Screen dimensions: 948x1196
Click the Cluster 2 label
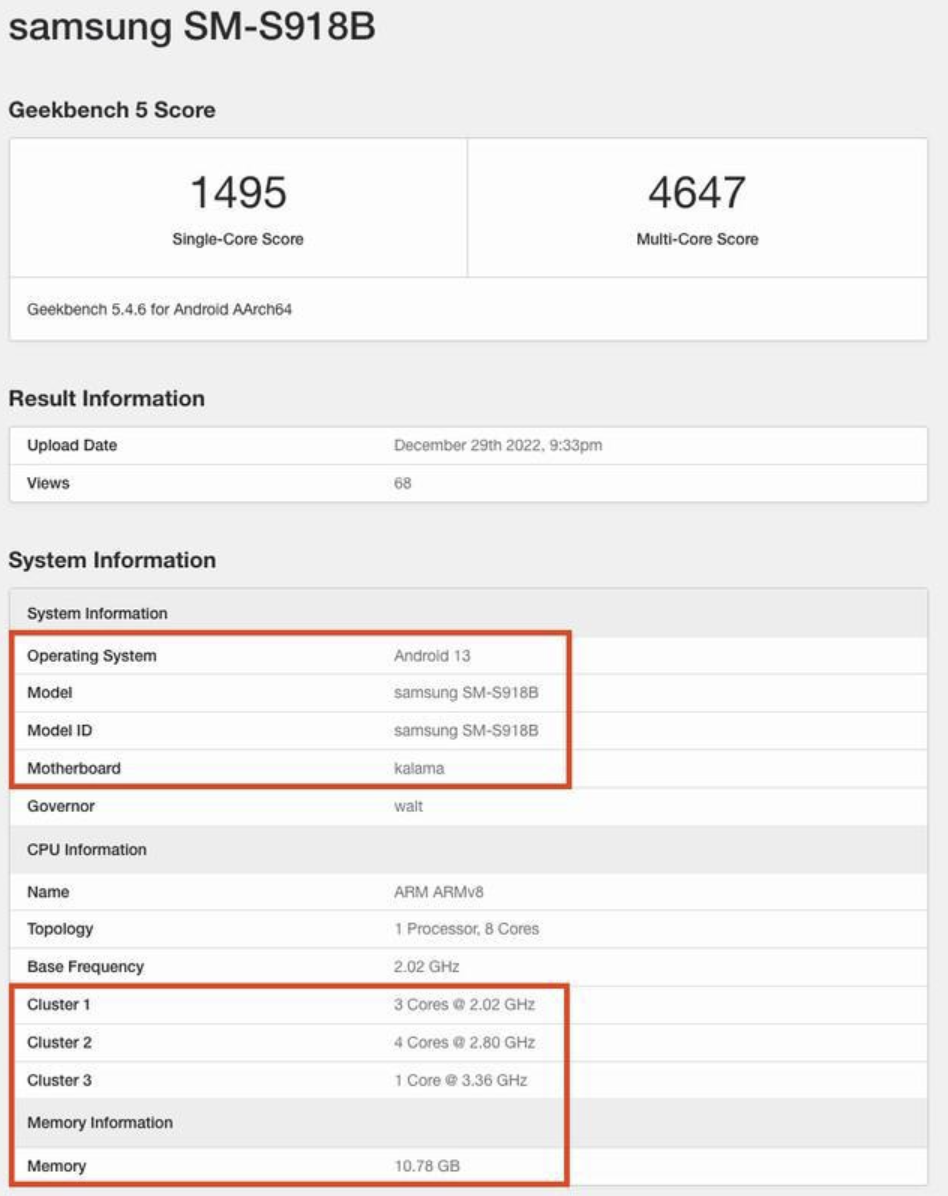point(59,1042)
